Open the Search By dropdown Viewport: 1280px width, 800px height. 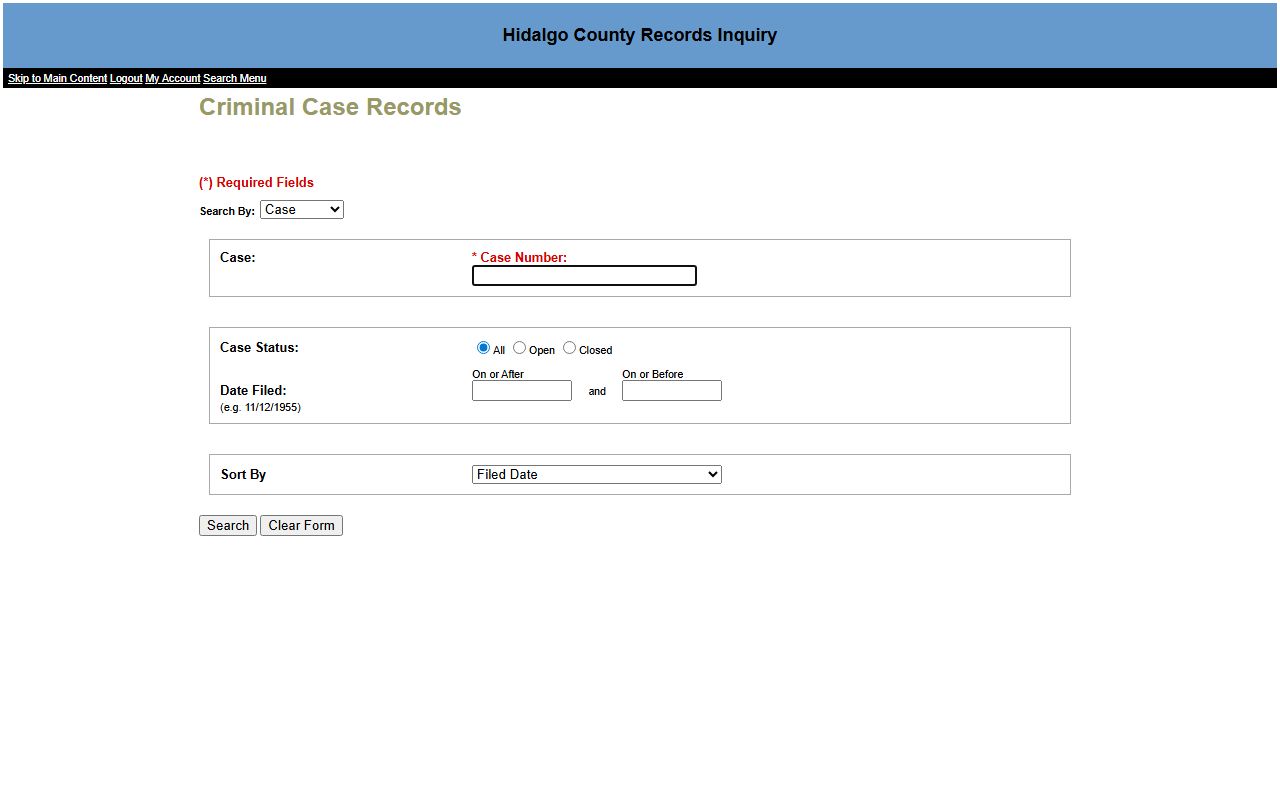(x=302, y=210)
